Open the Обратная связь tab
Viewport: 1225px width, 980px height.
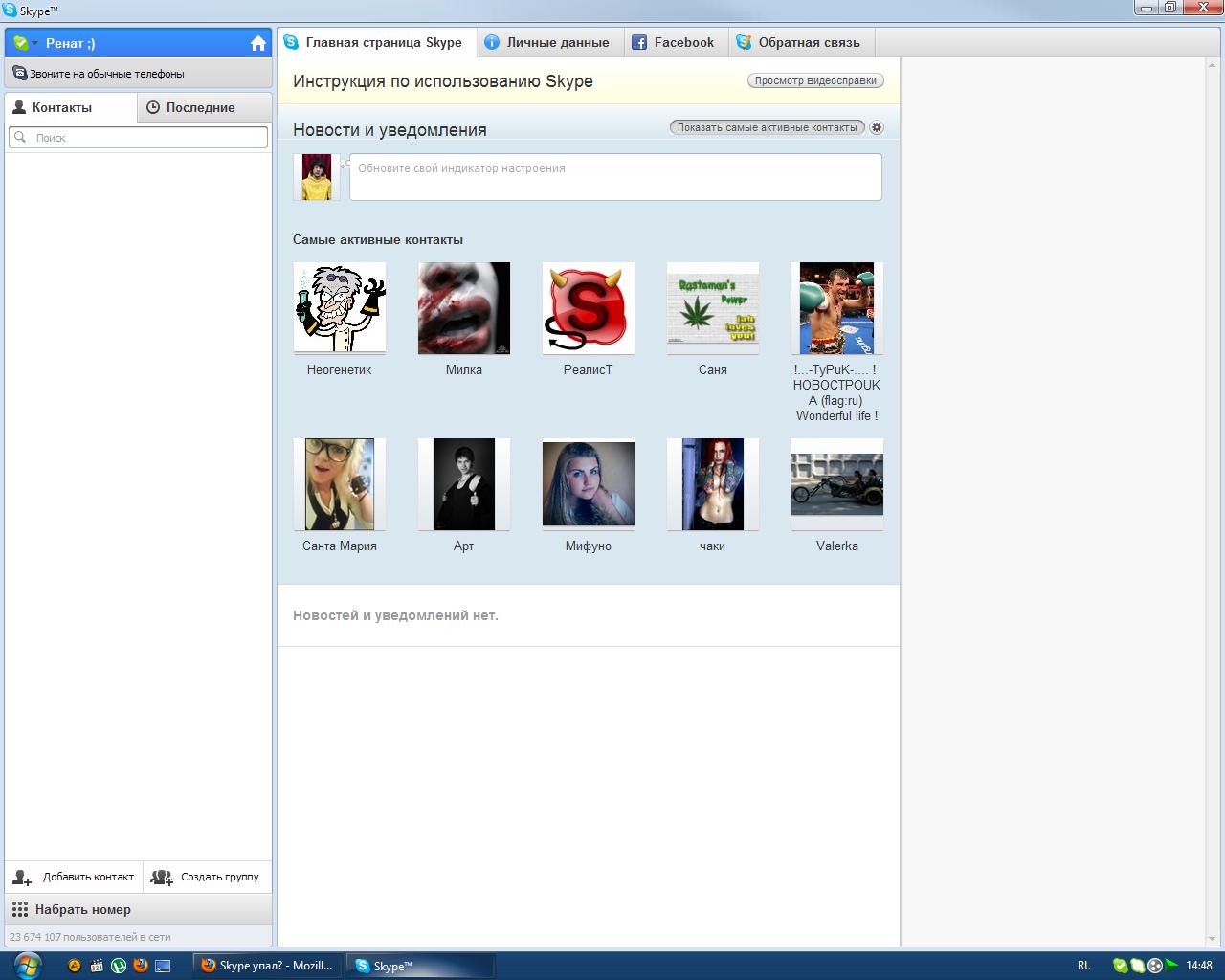[x=801, y=43]
